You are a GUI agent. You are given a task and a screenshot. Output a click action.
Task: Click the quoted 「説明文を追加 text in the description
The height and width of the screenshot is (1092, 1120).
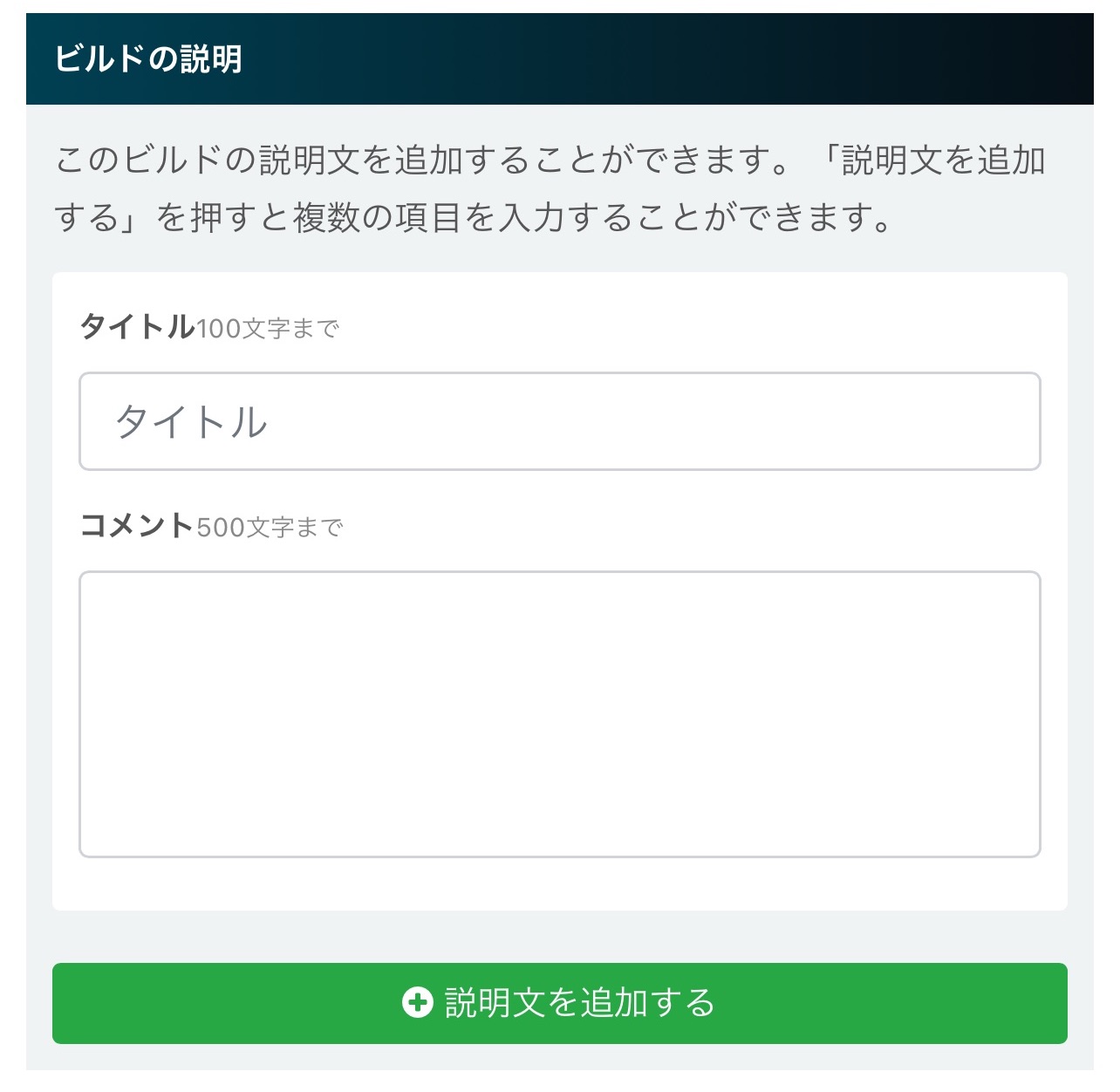click(933, 160)
